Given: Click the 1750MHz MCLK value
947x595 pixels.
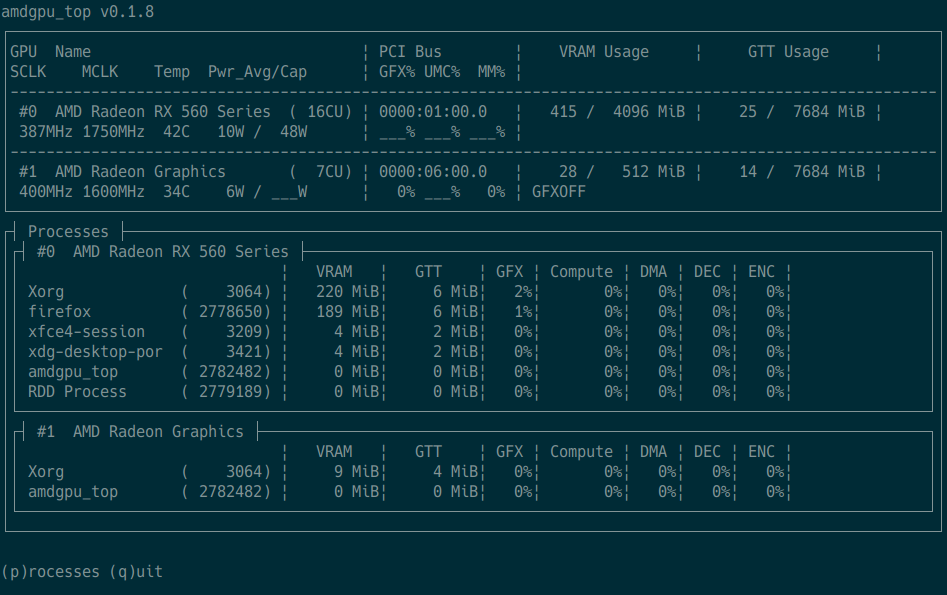Looking at the screenshot, I should 114,132.
